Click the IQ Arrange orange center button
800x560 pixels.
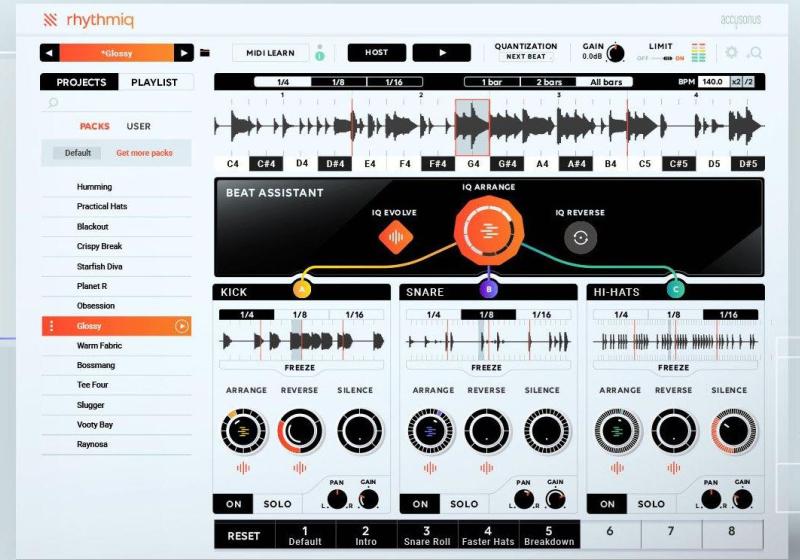[x=488, y=230]
